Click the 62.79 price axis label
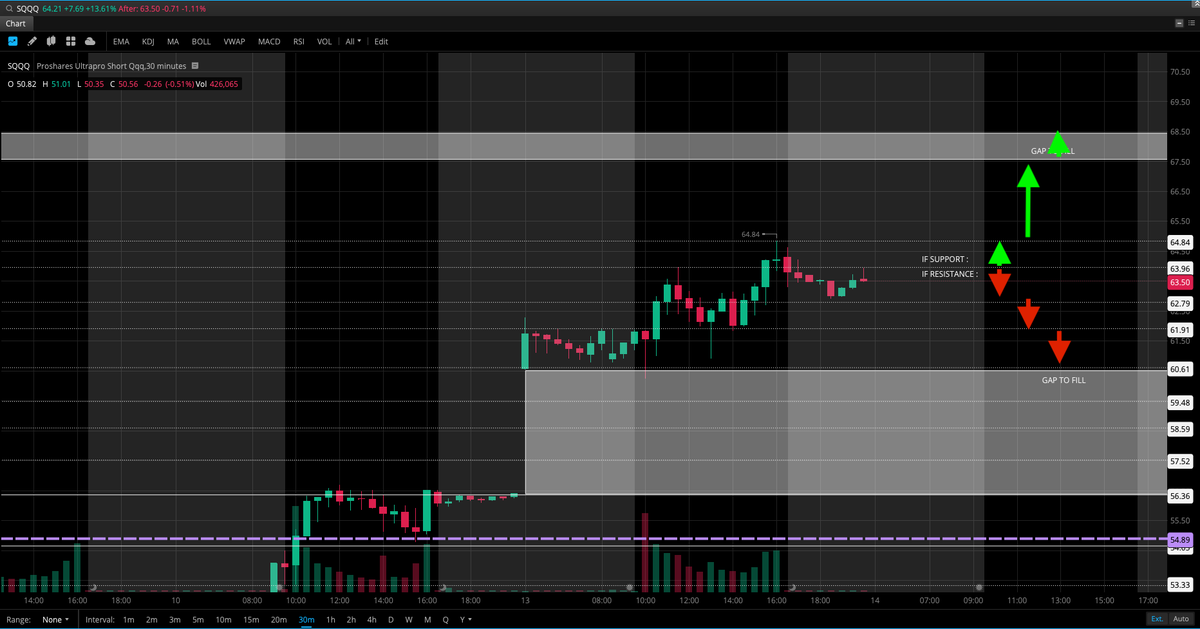Viewport: 1200px width, 629px height. [x=1179, y=303]
